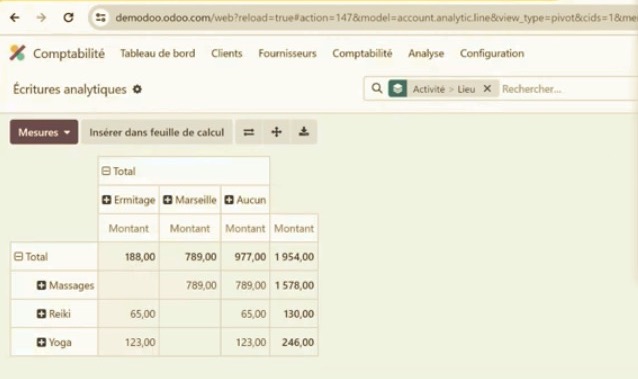The height and width of the screenshot is (379, 638).
Task: Click the Yoga total cell 246,00
Action: [294, 342]
